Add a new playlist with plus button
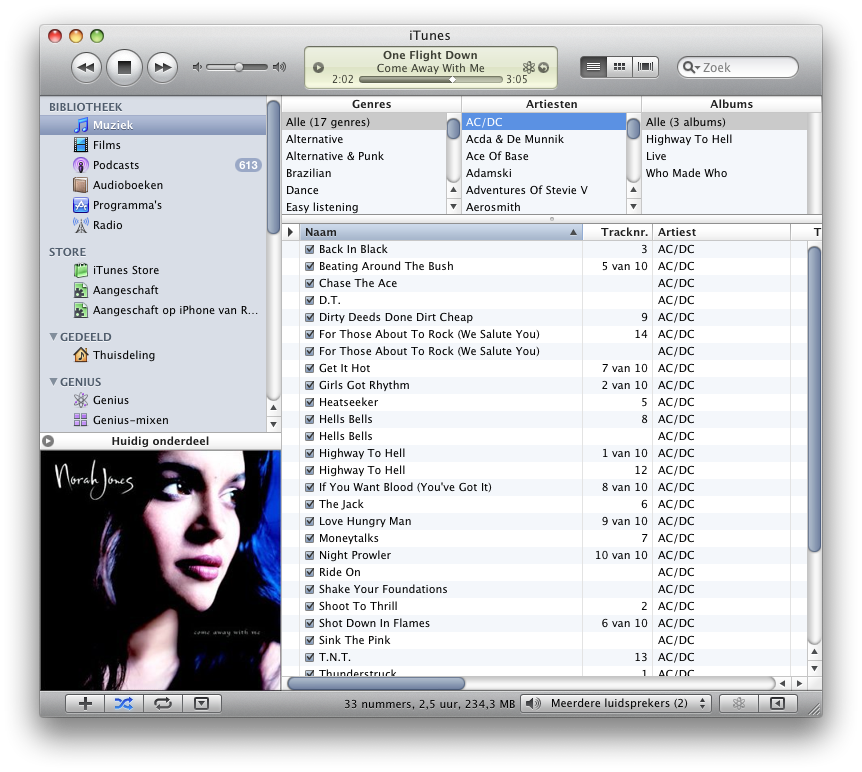 [85, 703]
